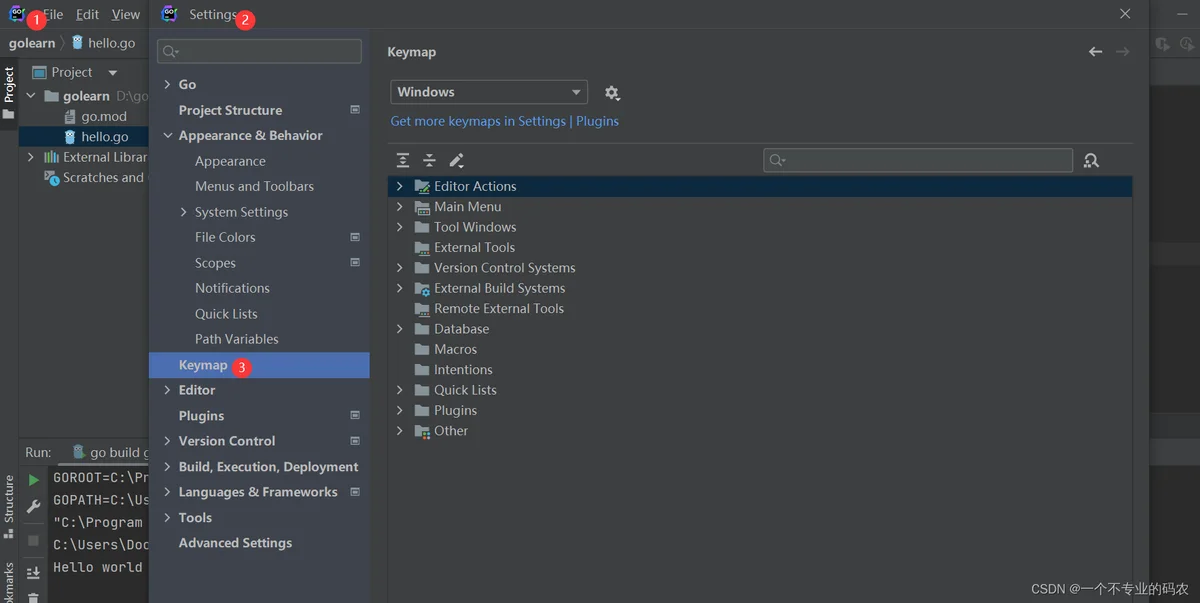Screen dimensions: 1200x603
Task: Open keymap gear options icon
Action: pos(612,93)
